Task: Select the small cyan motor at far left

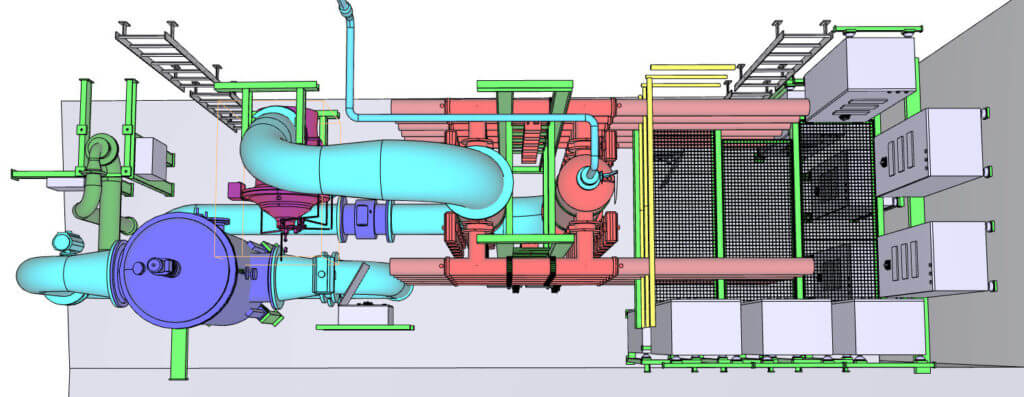Action: (x=67, y=242)
